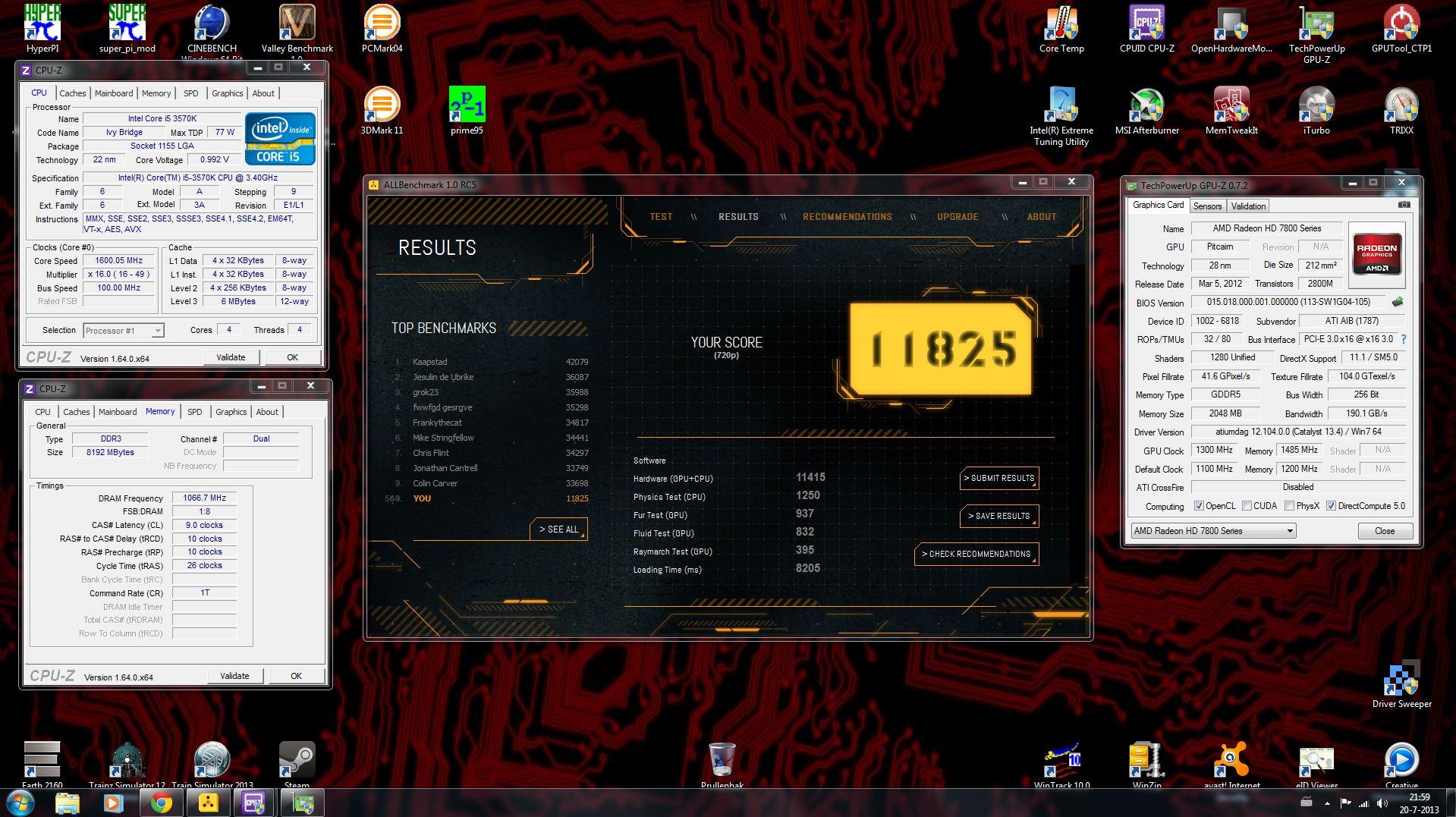Viewport: 1456px width, 817px height.
Task: Open the Validation tab in GPU-Z
Action: click(x=1248, y=206)
